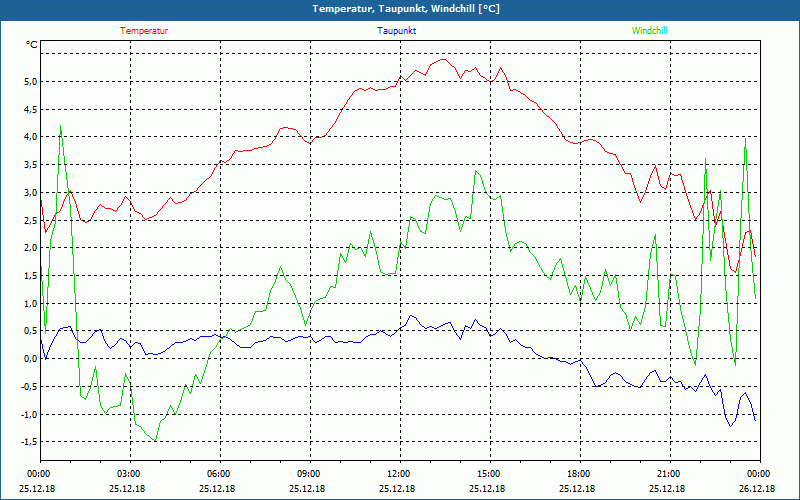Click the '12:00' time axis label
This screenshot has height=500, width=800.
400,474
